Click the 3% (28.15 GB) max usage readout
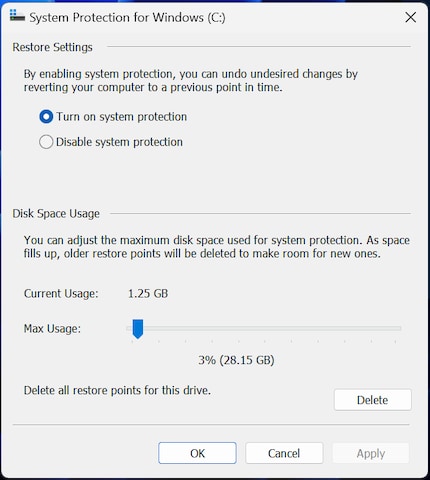Viewport: 430px width, 480px height. pos(236,360)
